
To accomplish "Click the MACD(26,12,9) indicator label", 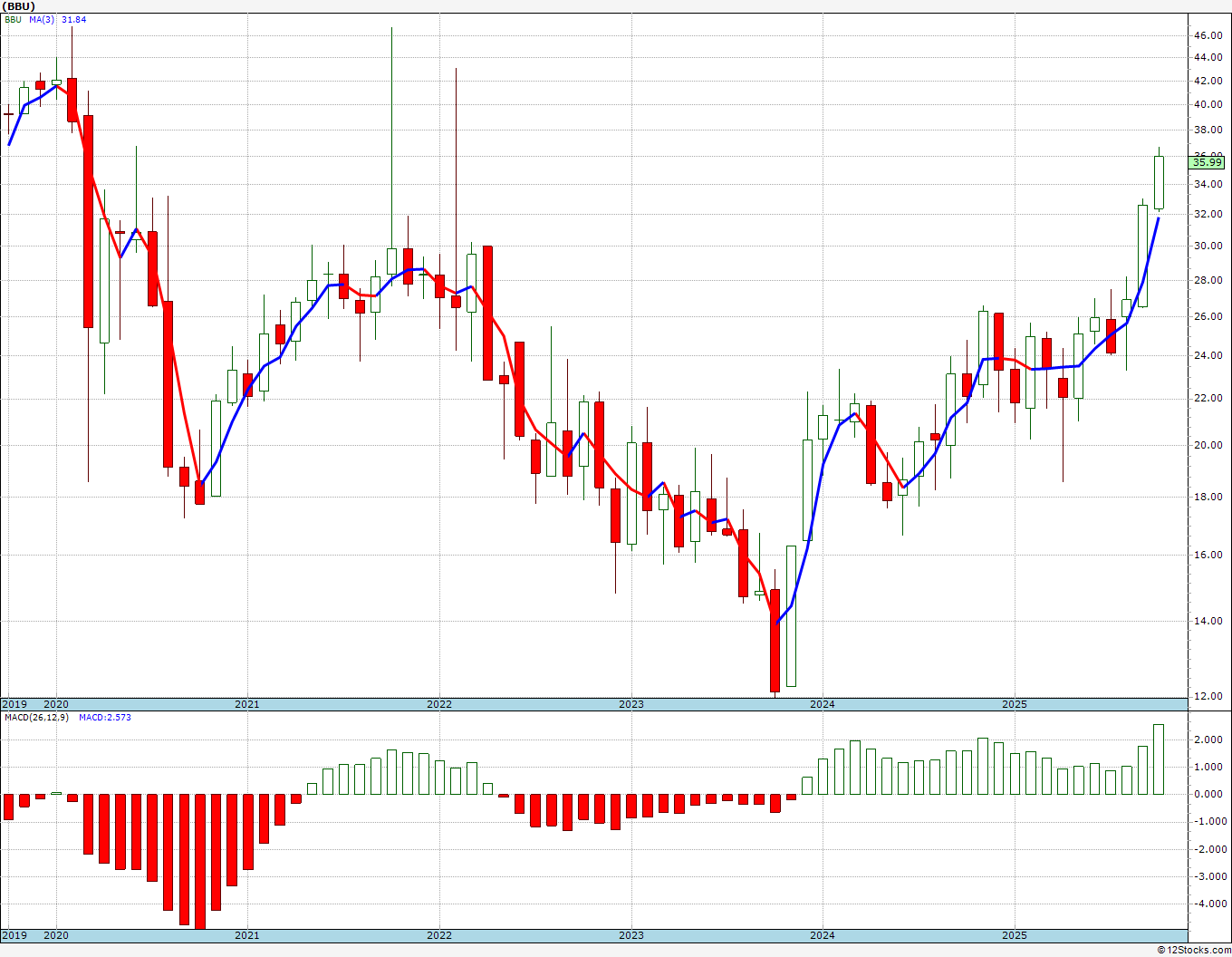I will coord(37,718).
